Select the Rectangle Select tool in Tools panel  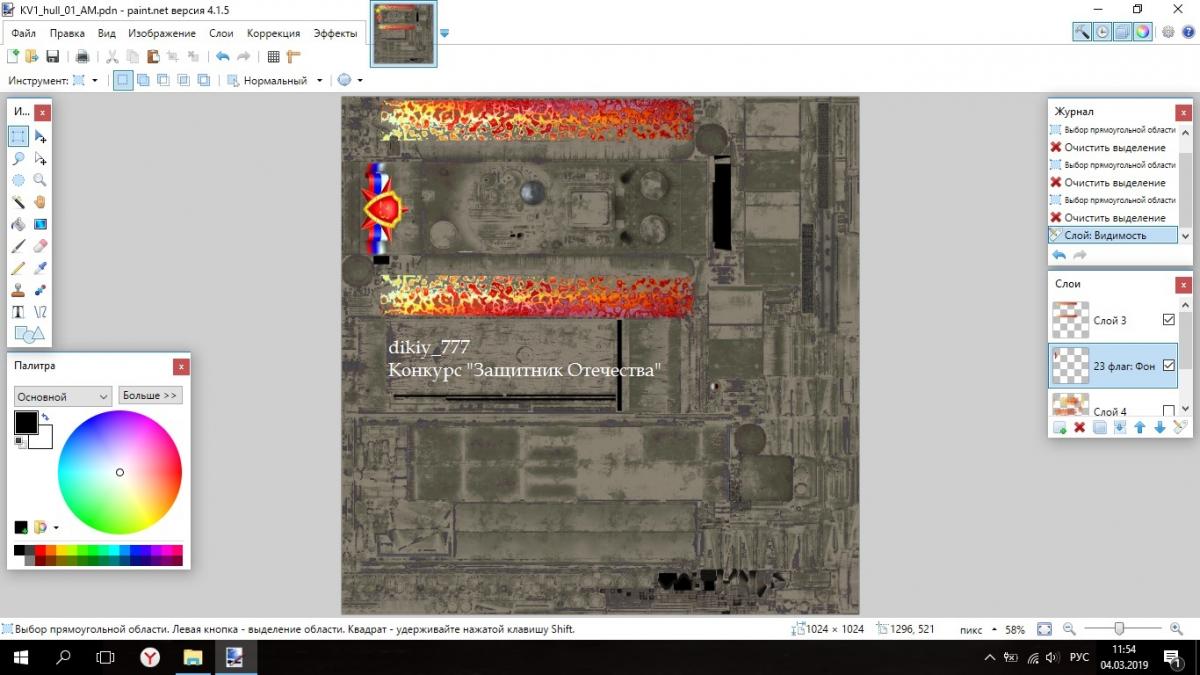point(18,136)
